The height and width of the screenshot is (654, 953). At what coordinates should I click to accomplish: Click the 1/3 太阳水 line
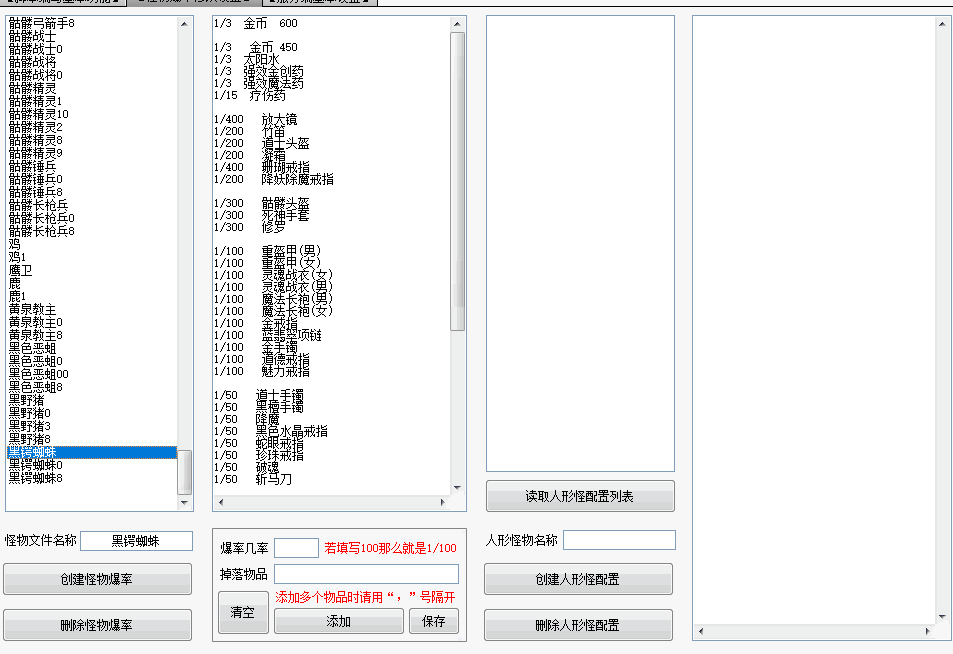[246, 59]
